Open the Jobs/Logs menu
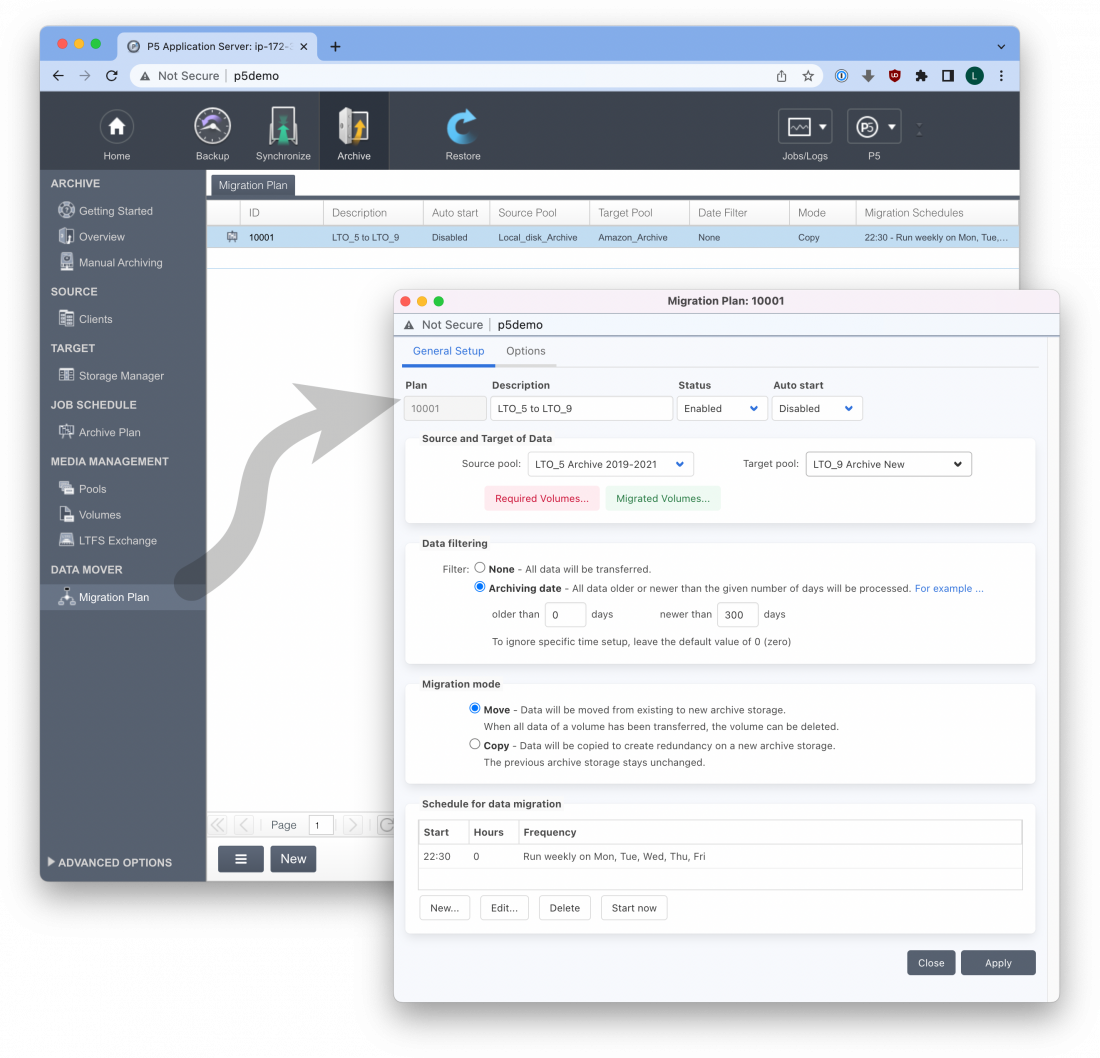Screen dimensions: 1100x1058 click(805, 128)
